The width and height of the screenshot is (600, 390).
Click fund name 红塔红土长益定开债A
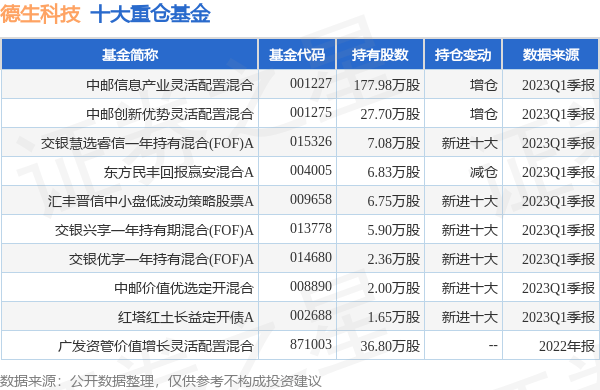click(186, 317)
